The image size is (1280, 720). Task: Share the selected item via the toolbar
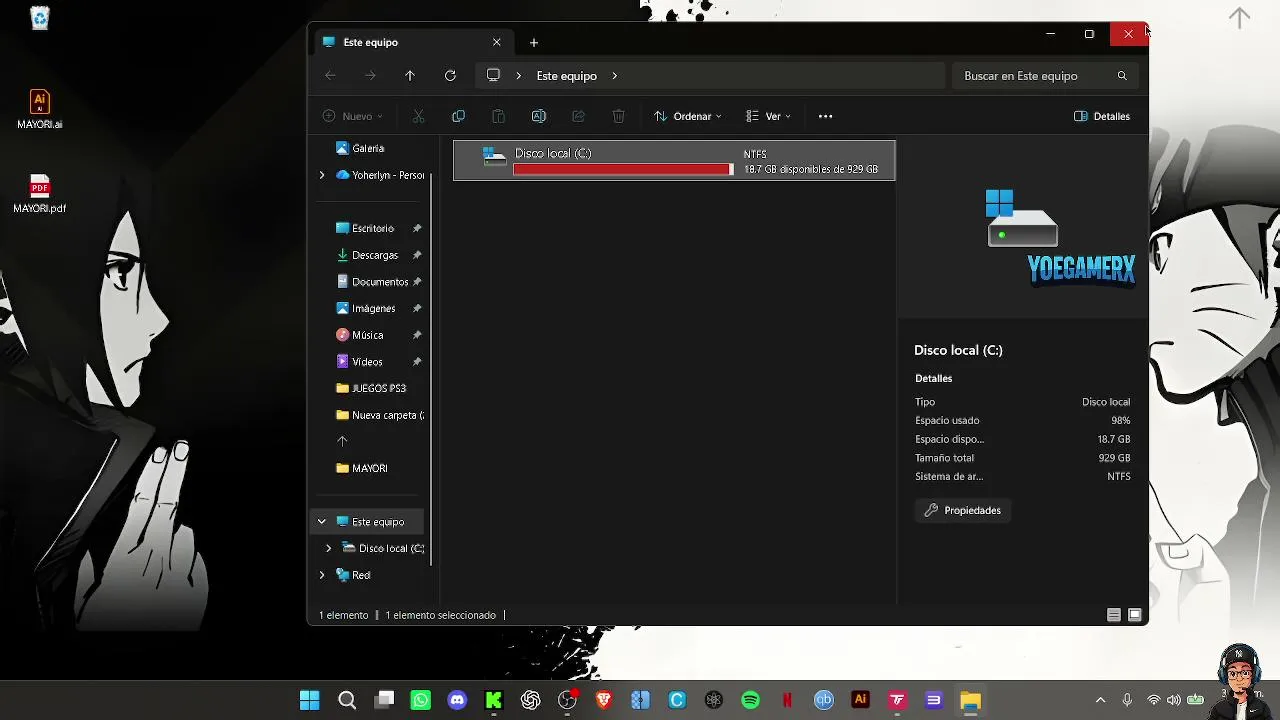(578, 116)
